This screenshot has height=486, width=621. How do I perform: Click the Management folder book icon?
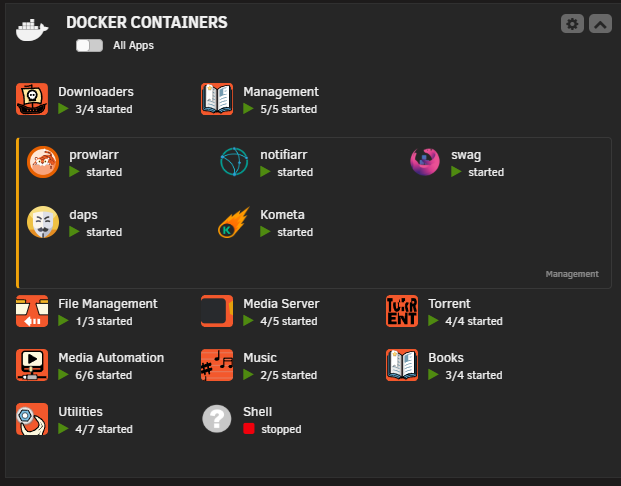point(217,99)
